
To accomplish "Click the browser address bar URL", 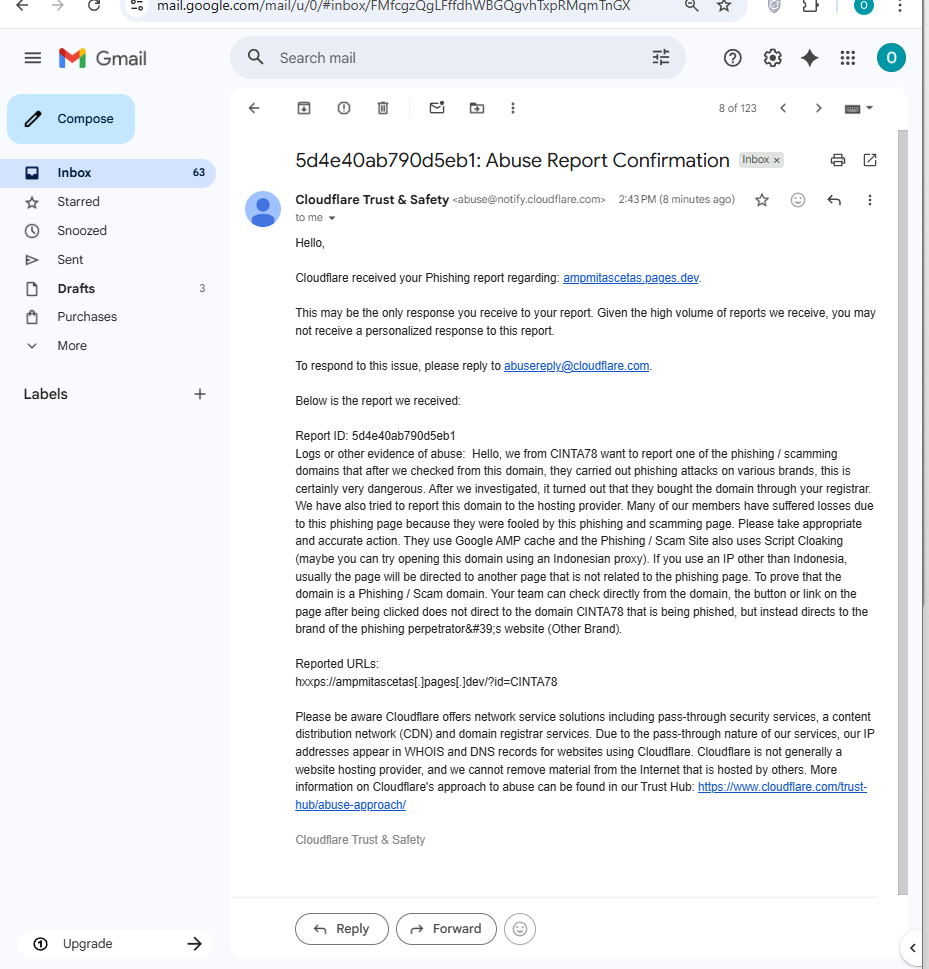I will [x=393, y=6].
